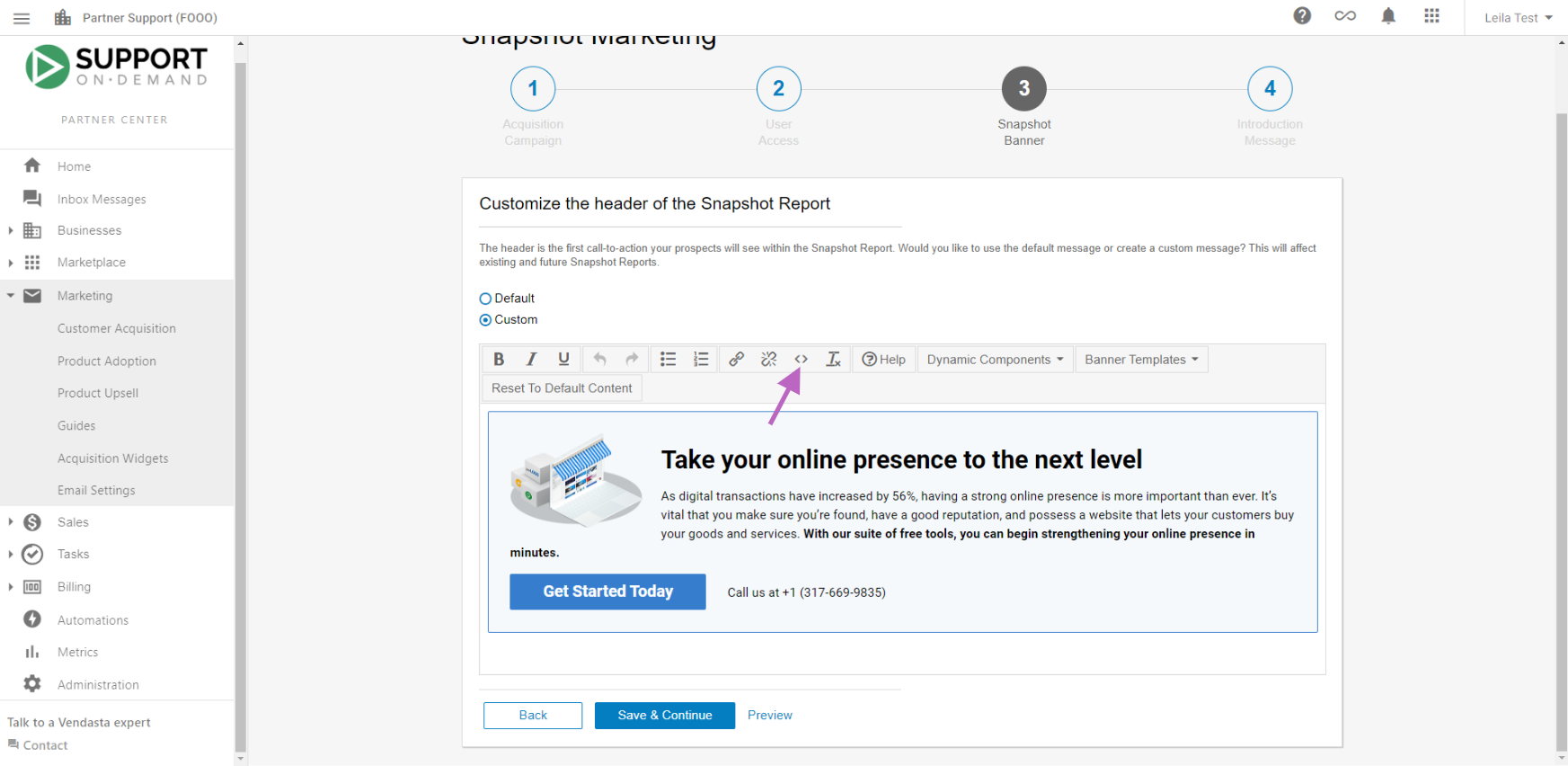Go to step 4, Introduction Message
This screenshot has height=766, width=1568.
pyautogui.click(x=1270, y=89)
